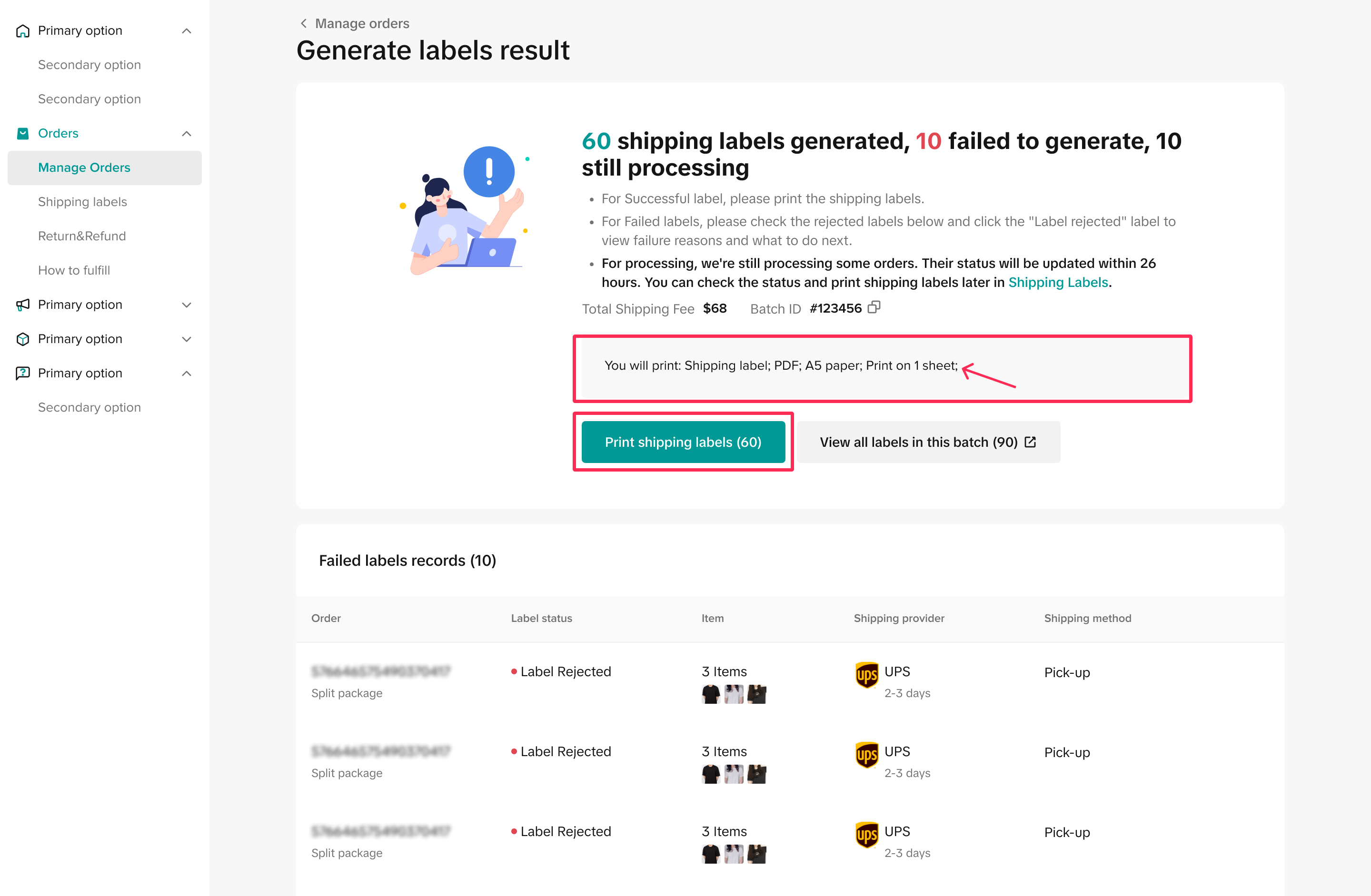Expand the package Primary option chevron
Image resolution: width=1371 pixels, height=896 pixels.
coord(187,339)
